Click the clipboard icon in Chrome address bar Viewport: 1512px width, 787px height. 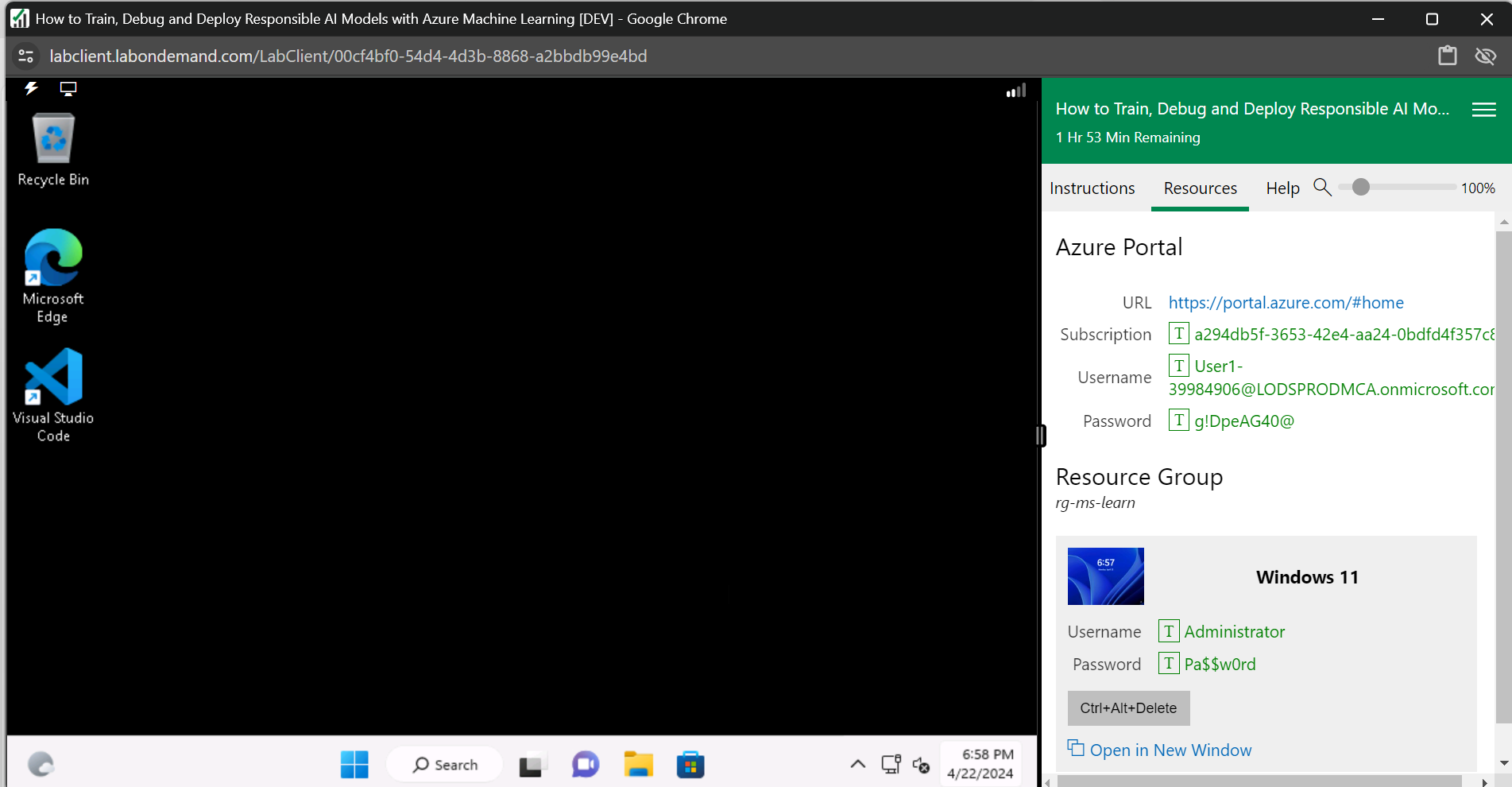point(1448,56)
